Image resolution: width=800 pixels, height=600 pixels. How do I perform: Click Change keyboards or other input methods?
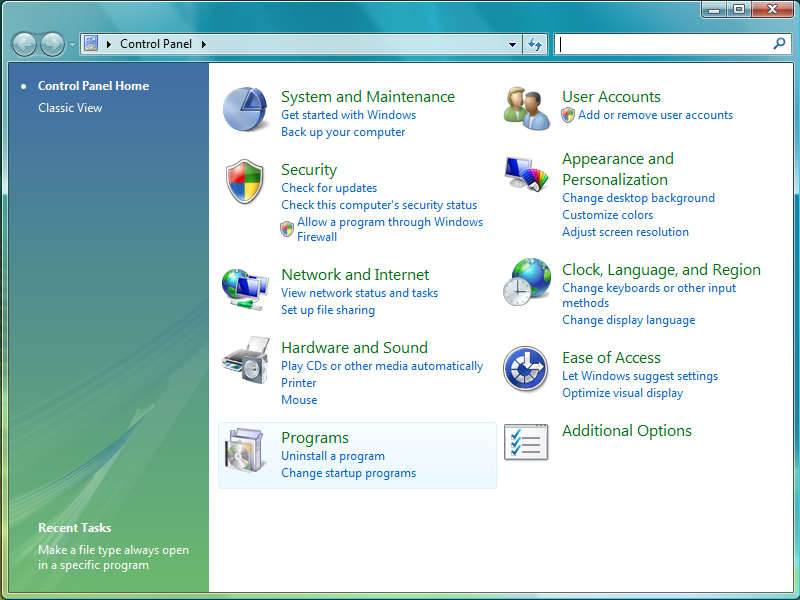click(649, 295)
